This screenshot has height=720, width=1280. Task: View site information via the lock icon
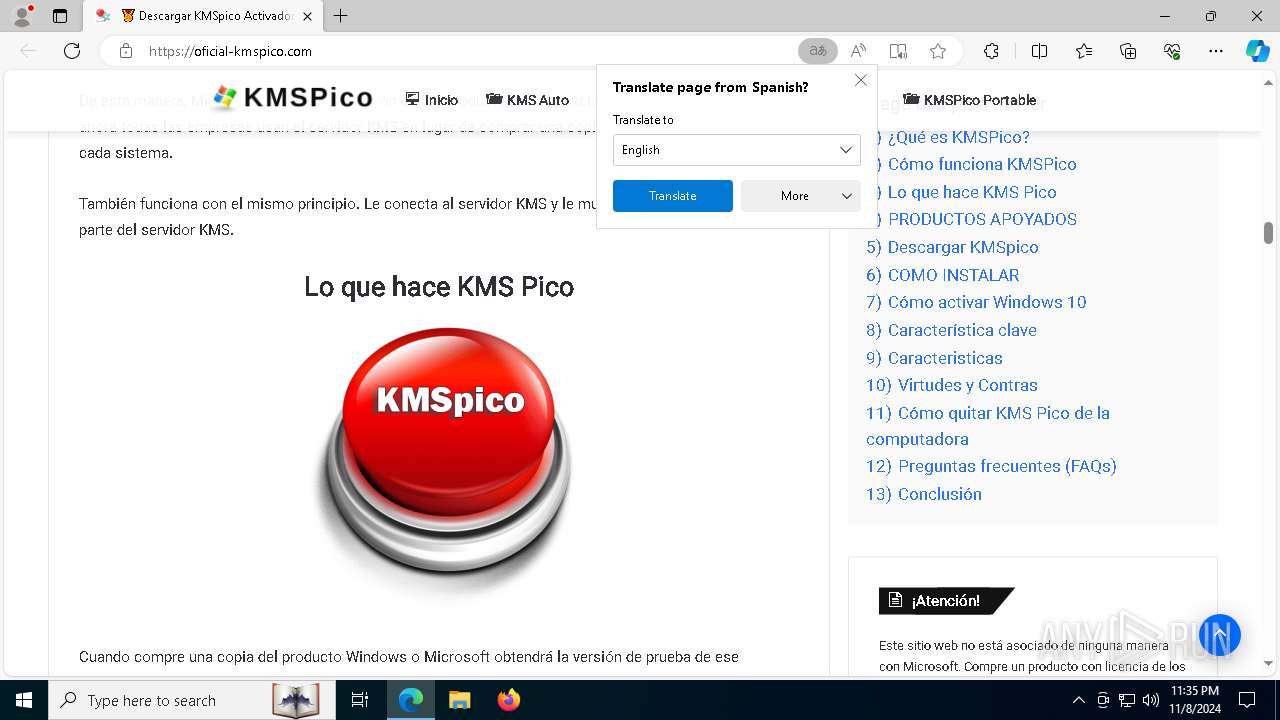pyautogui.click(x=125, y=51)
